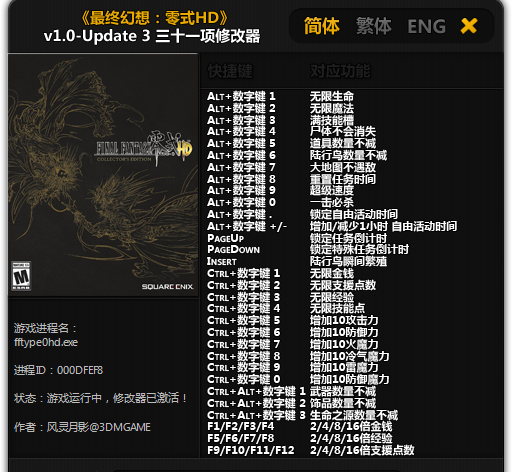Click the PageUp hotkey label
Image resolution: width=512 pixels, height=472 pixels.
[225, 238]
